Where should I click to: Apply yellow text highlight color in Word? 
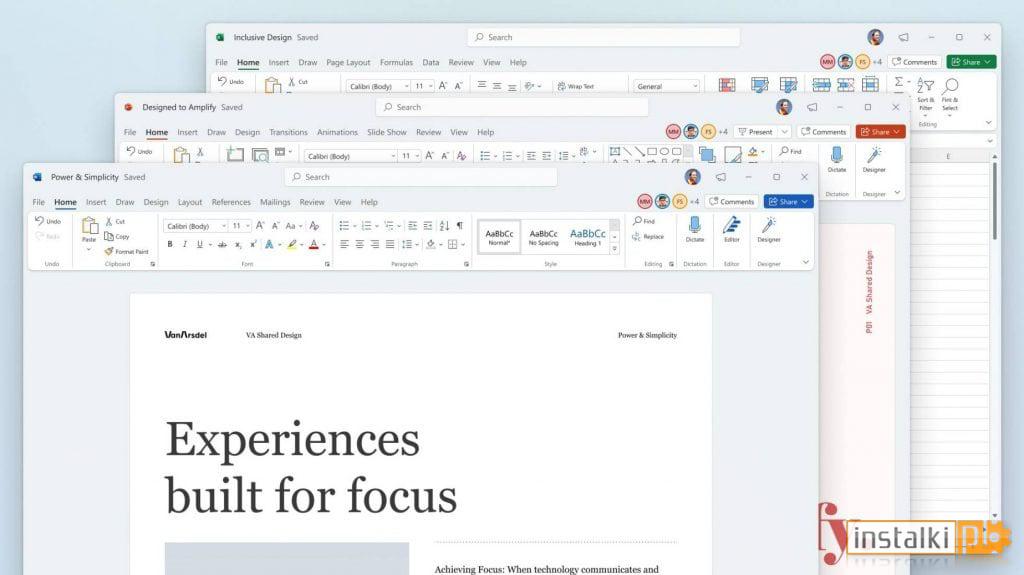pos(292,244)
